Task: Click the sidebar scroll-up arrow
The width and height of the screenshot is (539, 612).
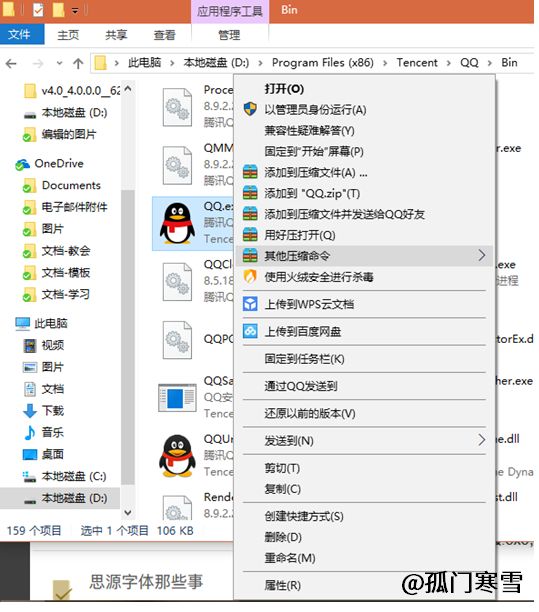Action: (128, 89)
